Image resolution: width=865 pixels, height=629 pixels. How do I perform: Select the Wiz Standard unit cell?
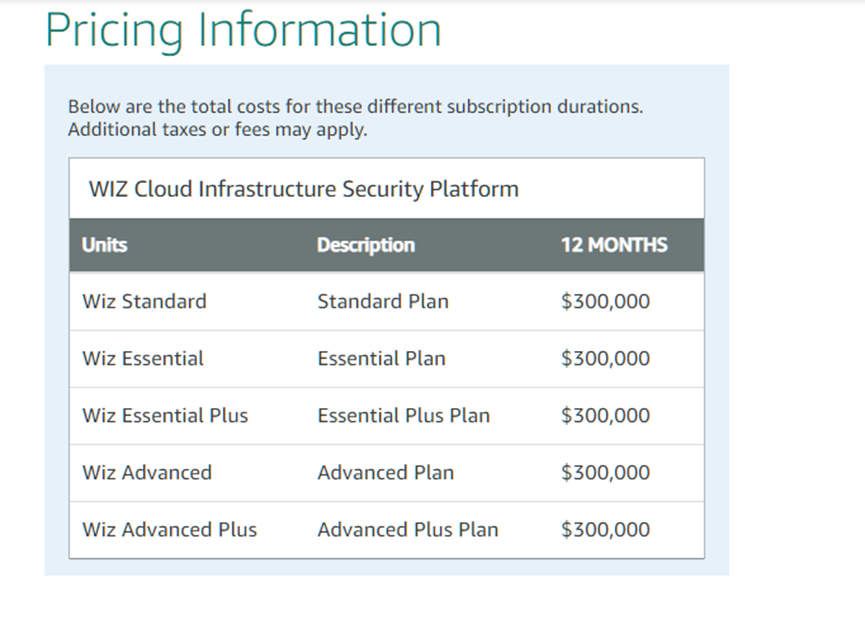pos(144,301)
